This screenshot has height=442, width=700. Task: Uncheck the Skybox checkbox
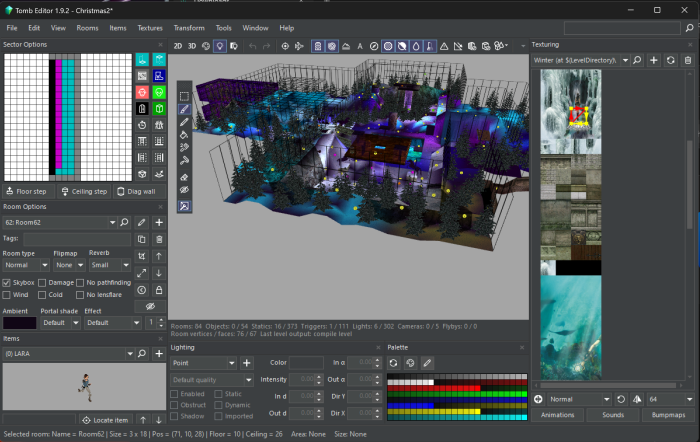point(6,283)
